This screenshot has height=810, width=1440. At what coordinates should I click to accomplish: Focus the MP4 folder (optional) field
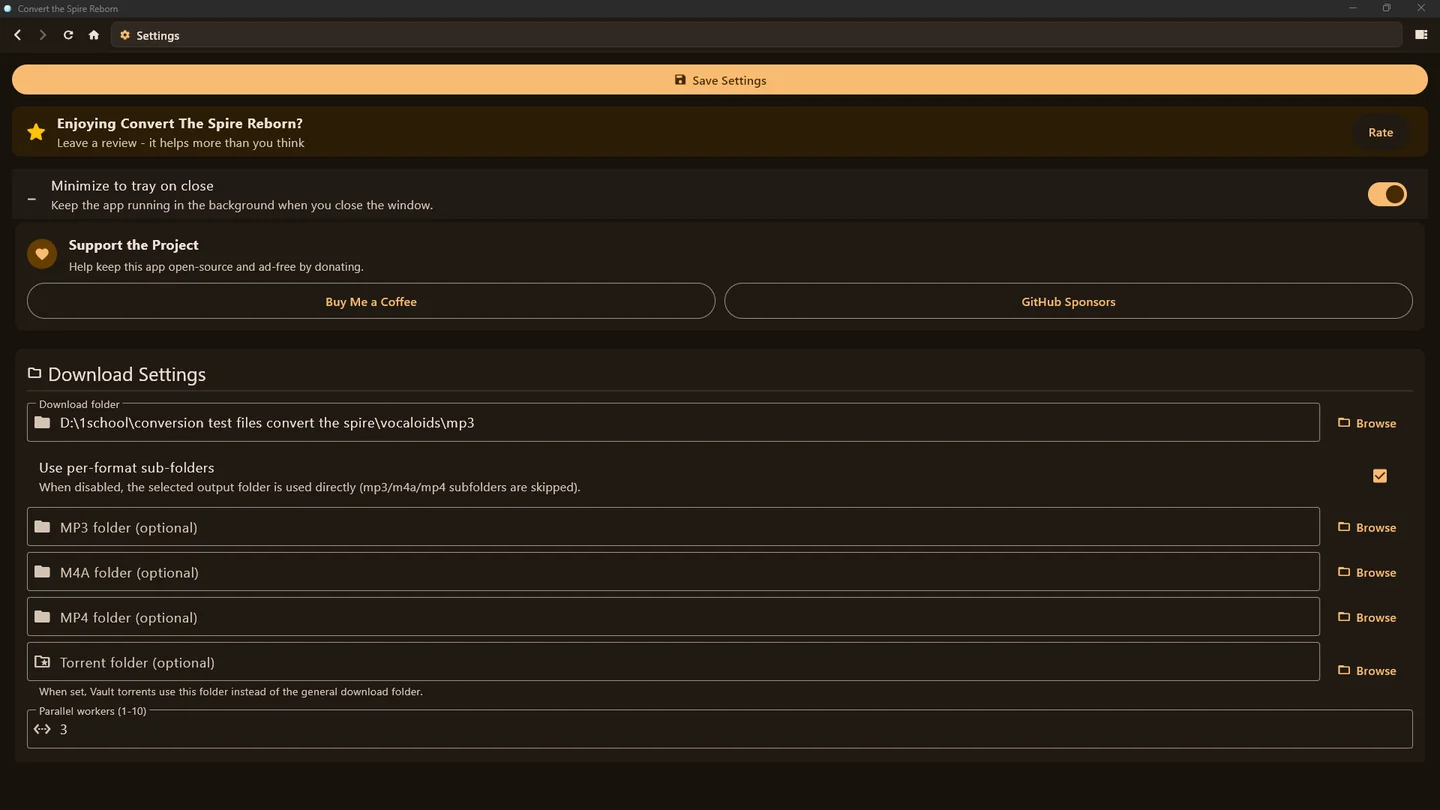(x=673, y=617)
